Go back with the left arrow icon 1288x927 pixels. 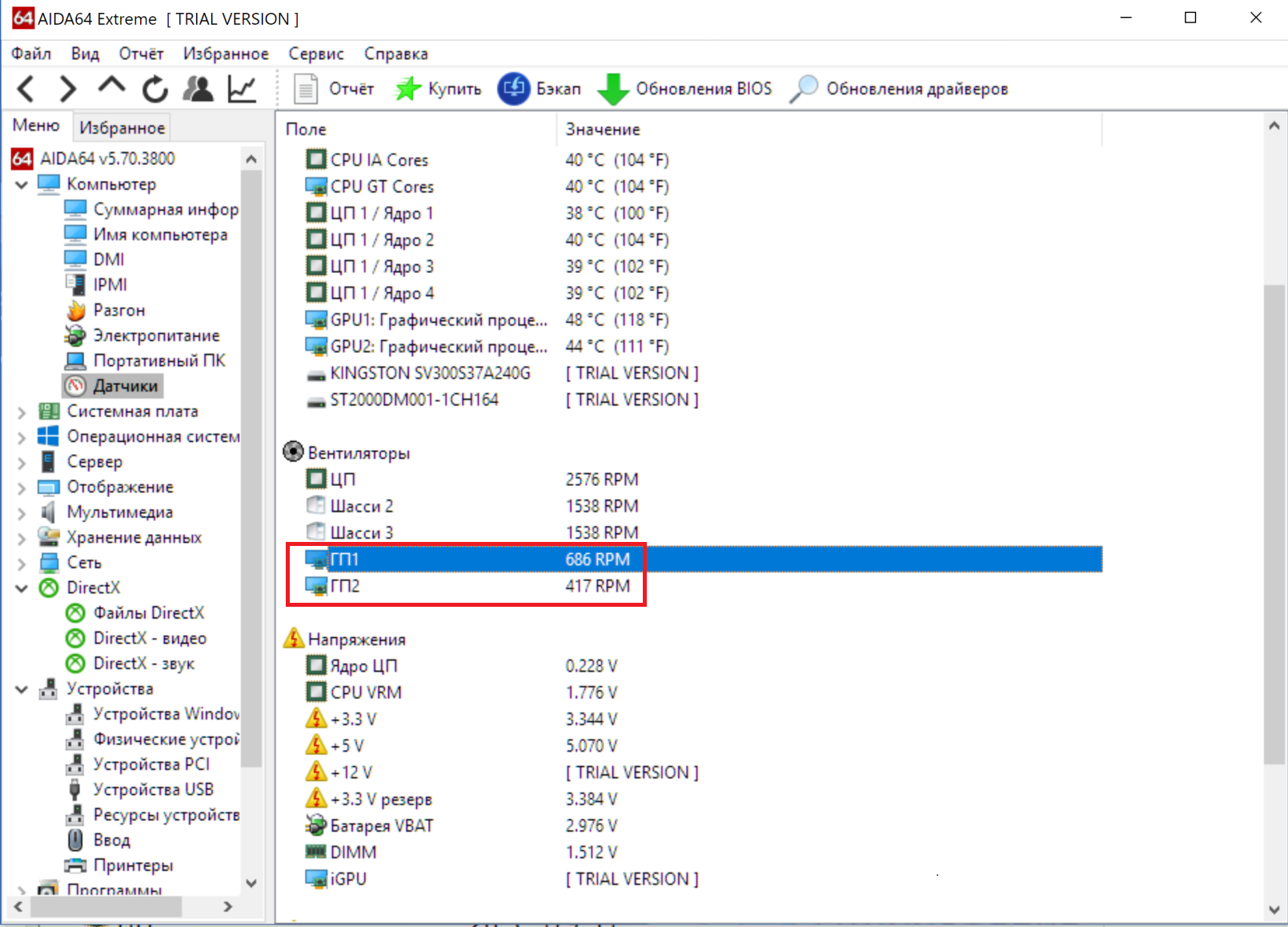coord(26,88)
